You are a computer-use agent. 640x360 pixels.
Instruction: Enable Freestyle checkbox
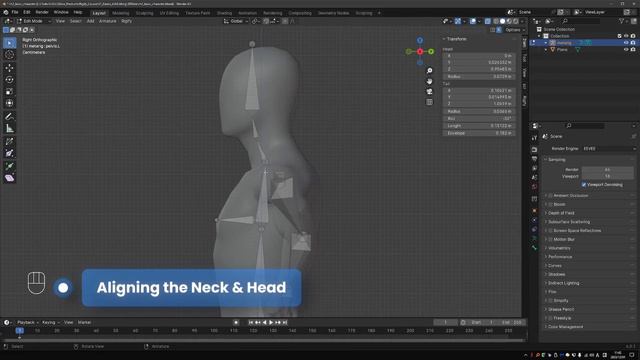tap(550, 318)
